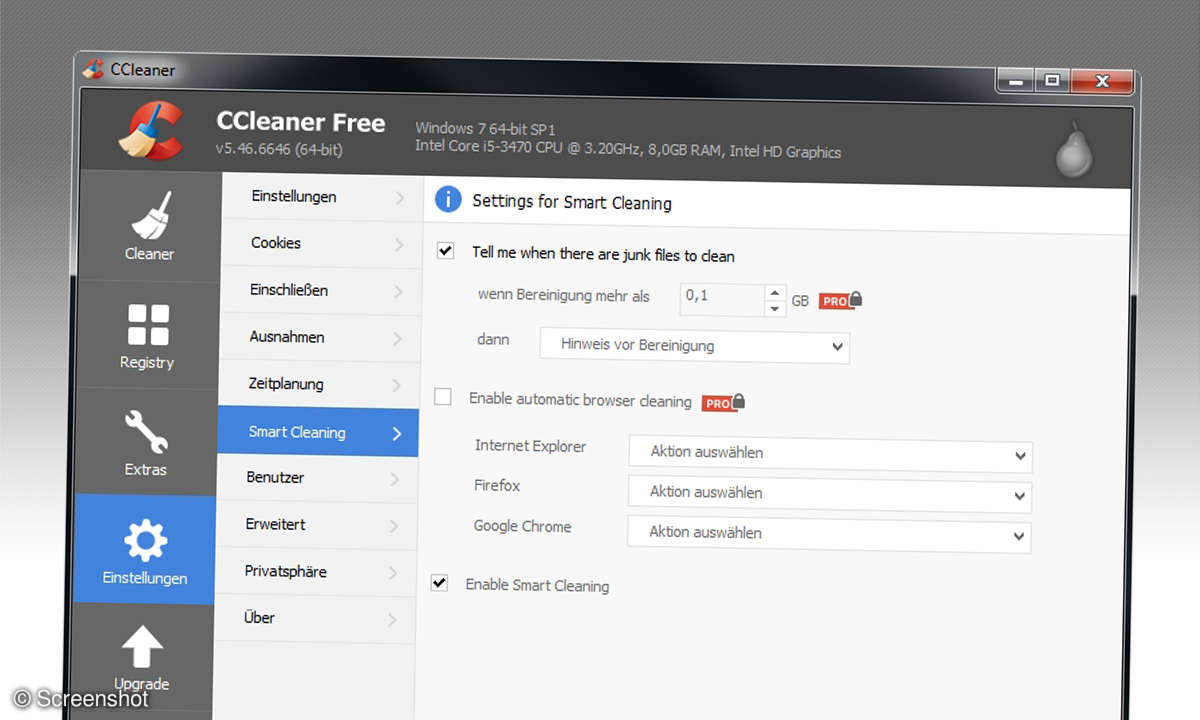Open the Google Chrome action dropdown
Image resolution: width=1200 pixels, height=720 pixels.
pyautogui.click(x=829, y=533)
